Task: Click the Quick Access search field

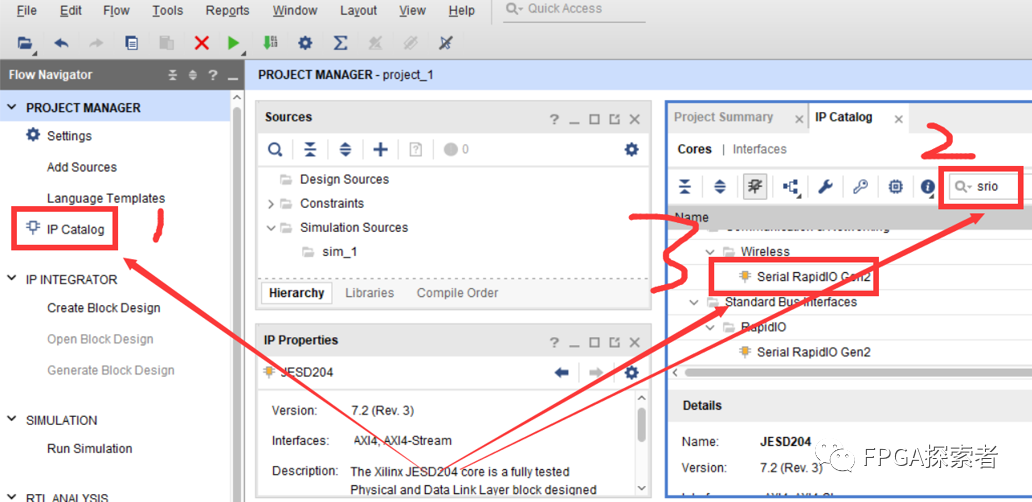Action: (x=574, y=9)
